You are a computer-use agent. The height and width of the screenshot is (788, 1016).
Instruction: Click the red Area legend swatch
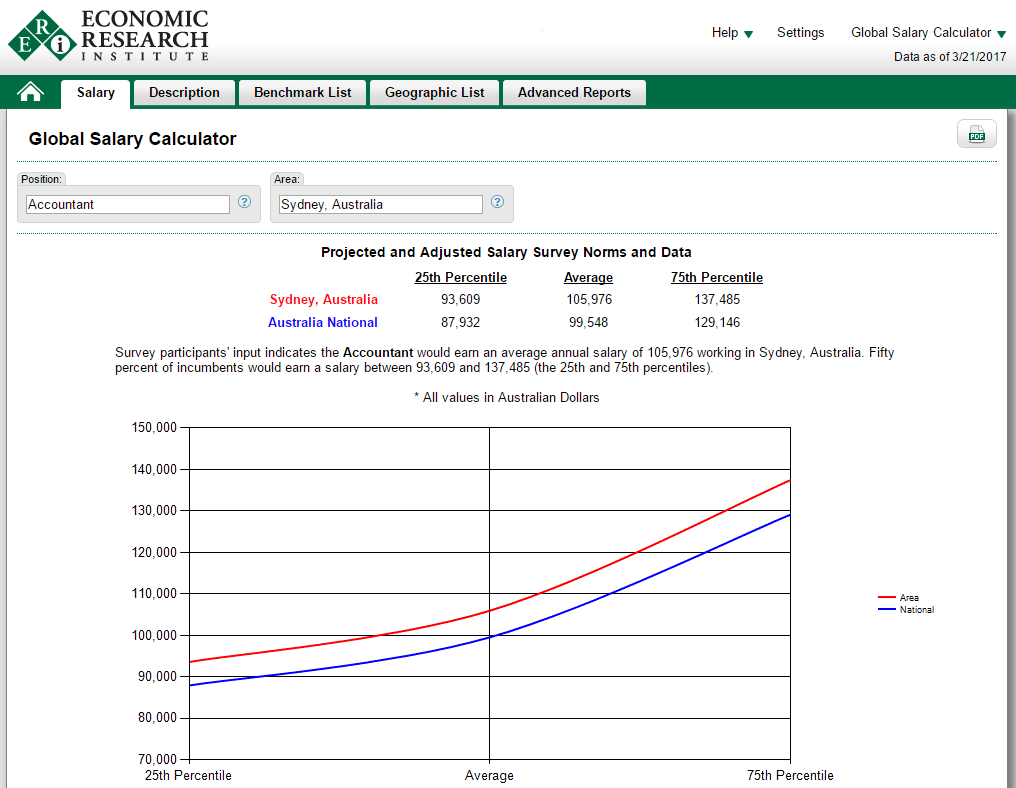pos(886,597)
